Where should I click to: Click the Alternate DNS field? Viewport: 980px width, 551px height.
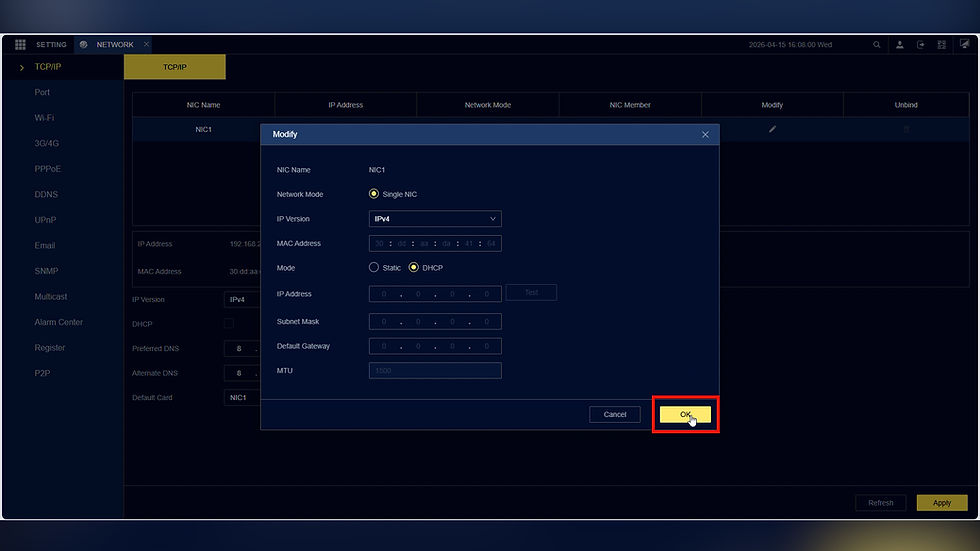tap(242, 373)
